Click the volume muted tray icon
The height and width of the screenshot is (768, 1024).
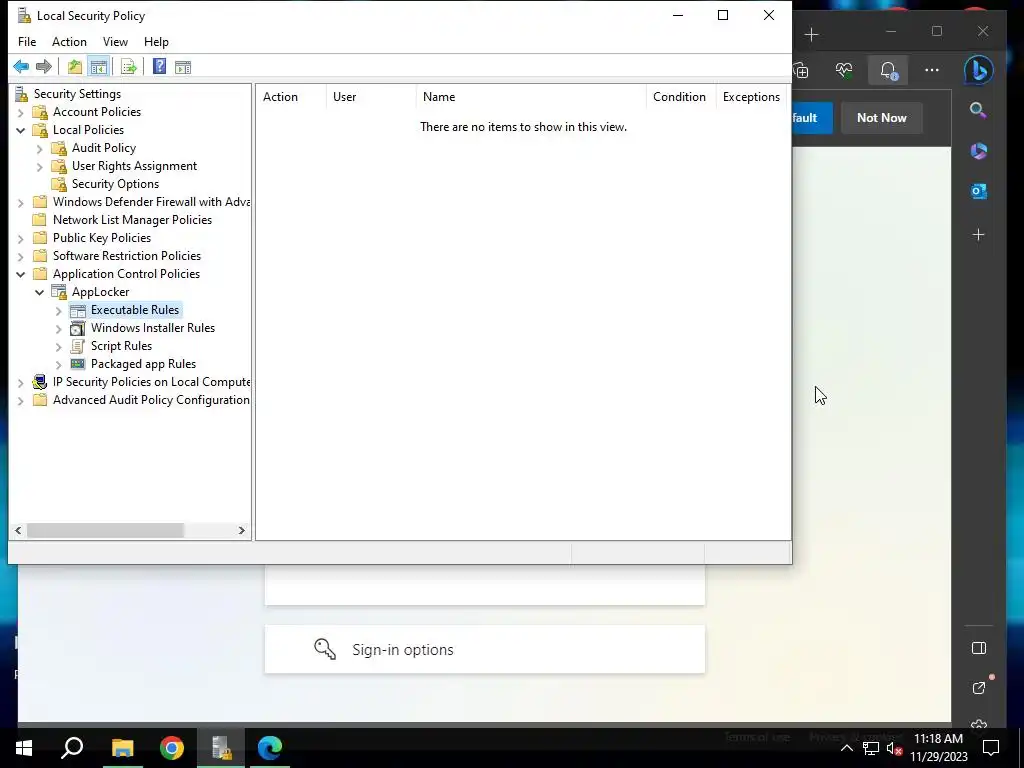tap(895, 748)
